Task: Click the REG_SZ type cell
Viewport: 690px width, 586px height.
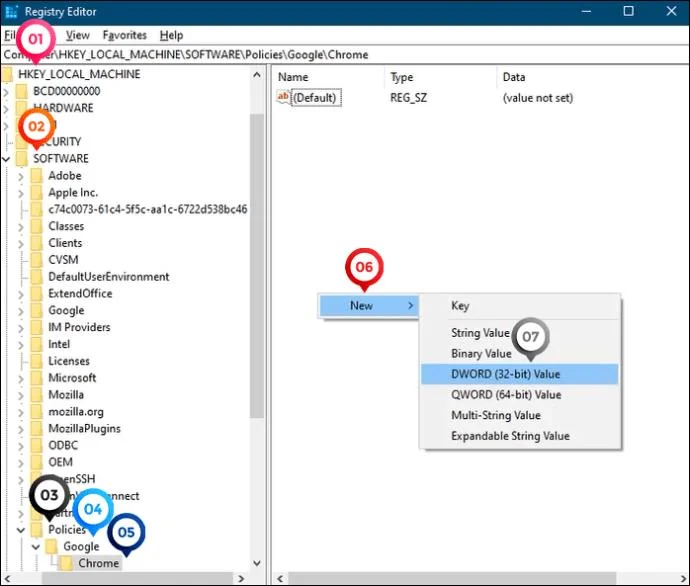Action: 408,98
